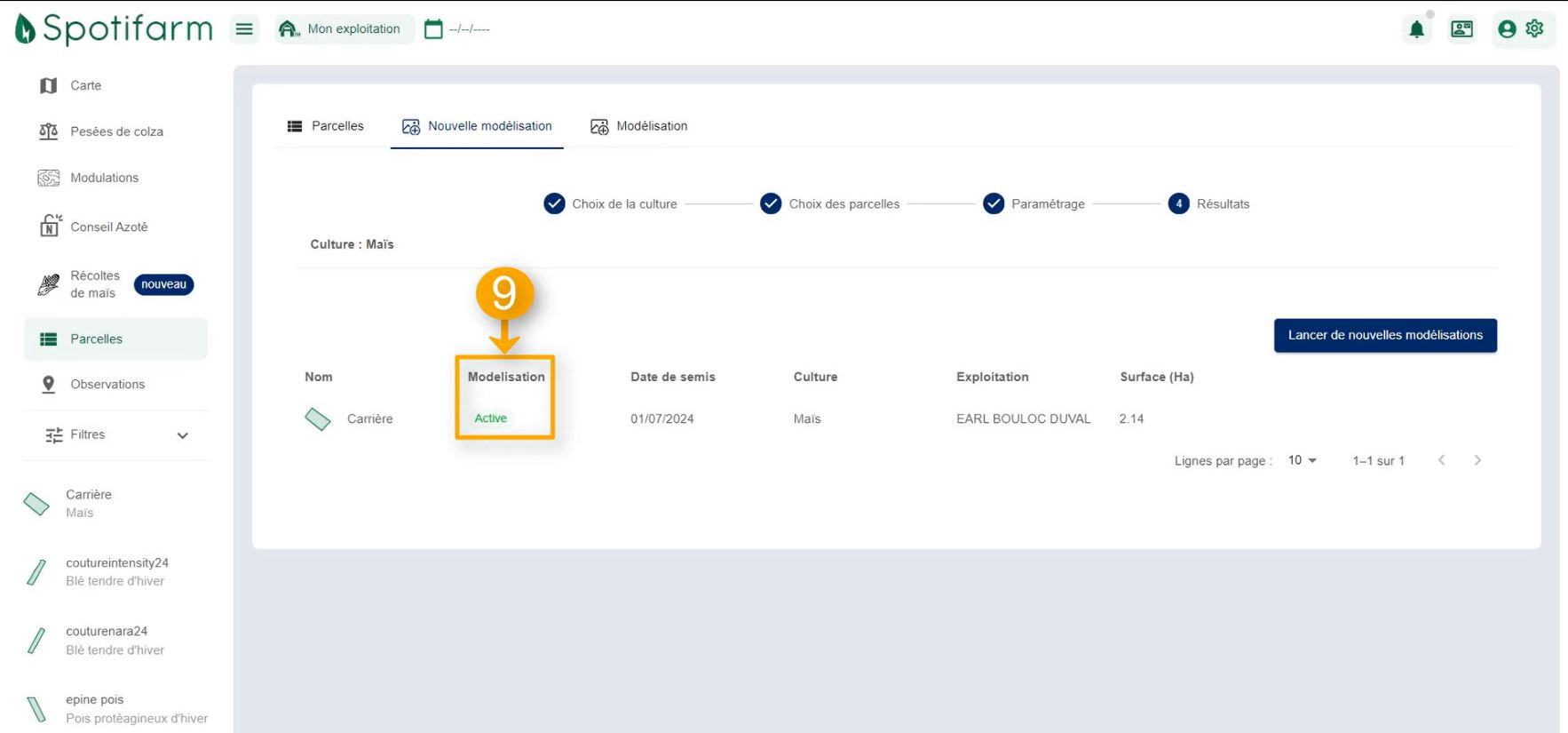Go to next page of results
This screenshot has width=1568, height=733.
(x=1477, y=460)
